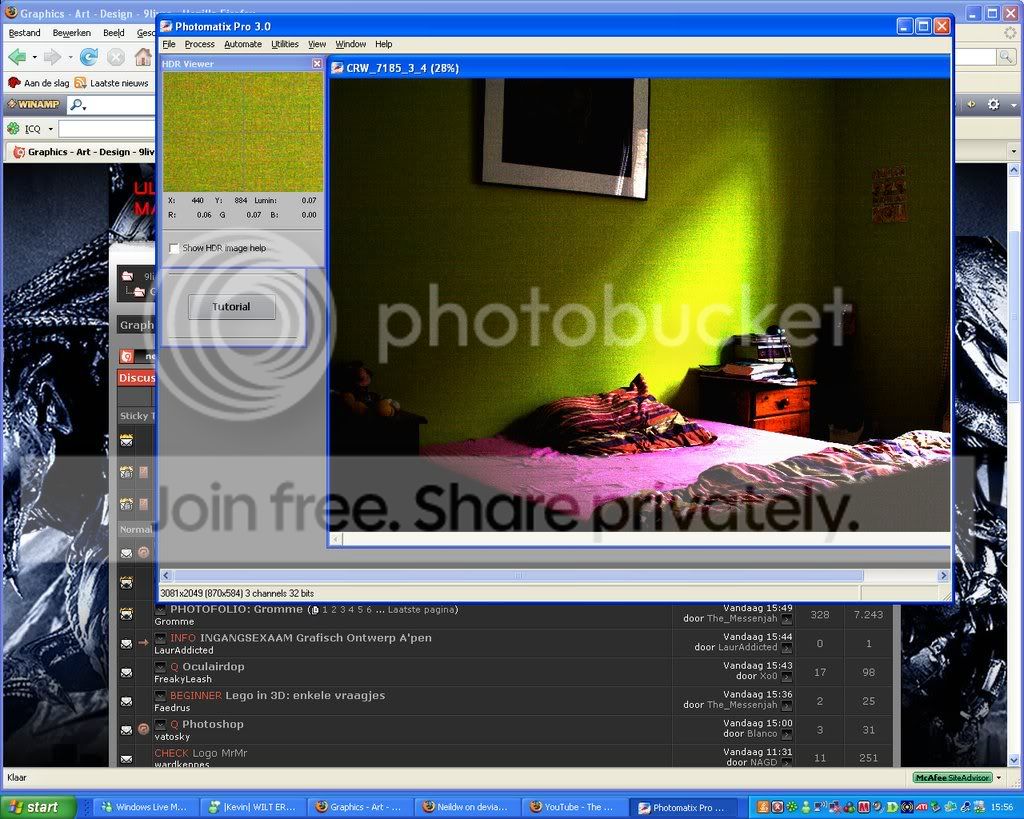The image size is (1024, 819).
Task: Switch to Photomatix Pro taskbar button
Action: tap(683, 807)
